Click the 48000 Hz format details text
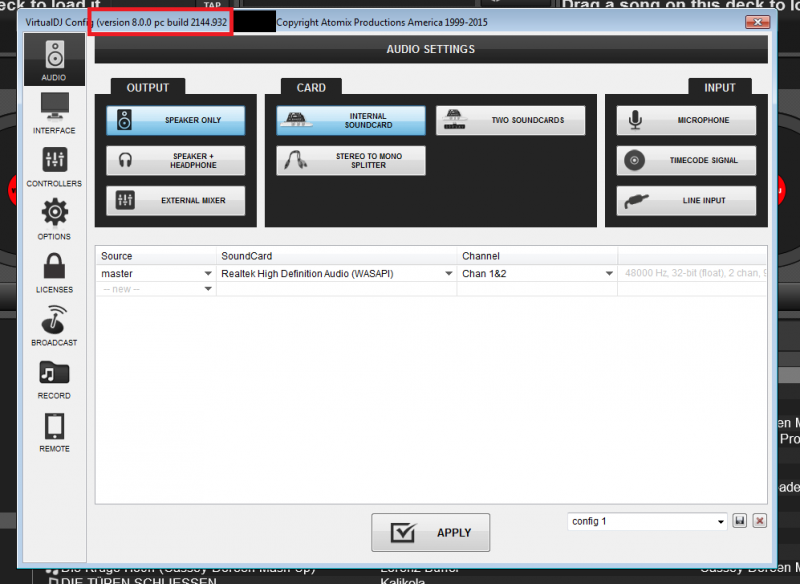 695,273
